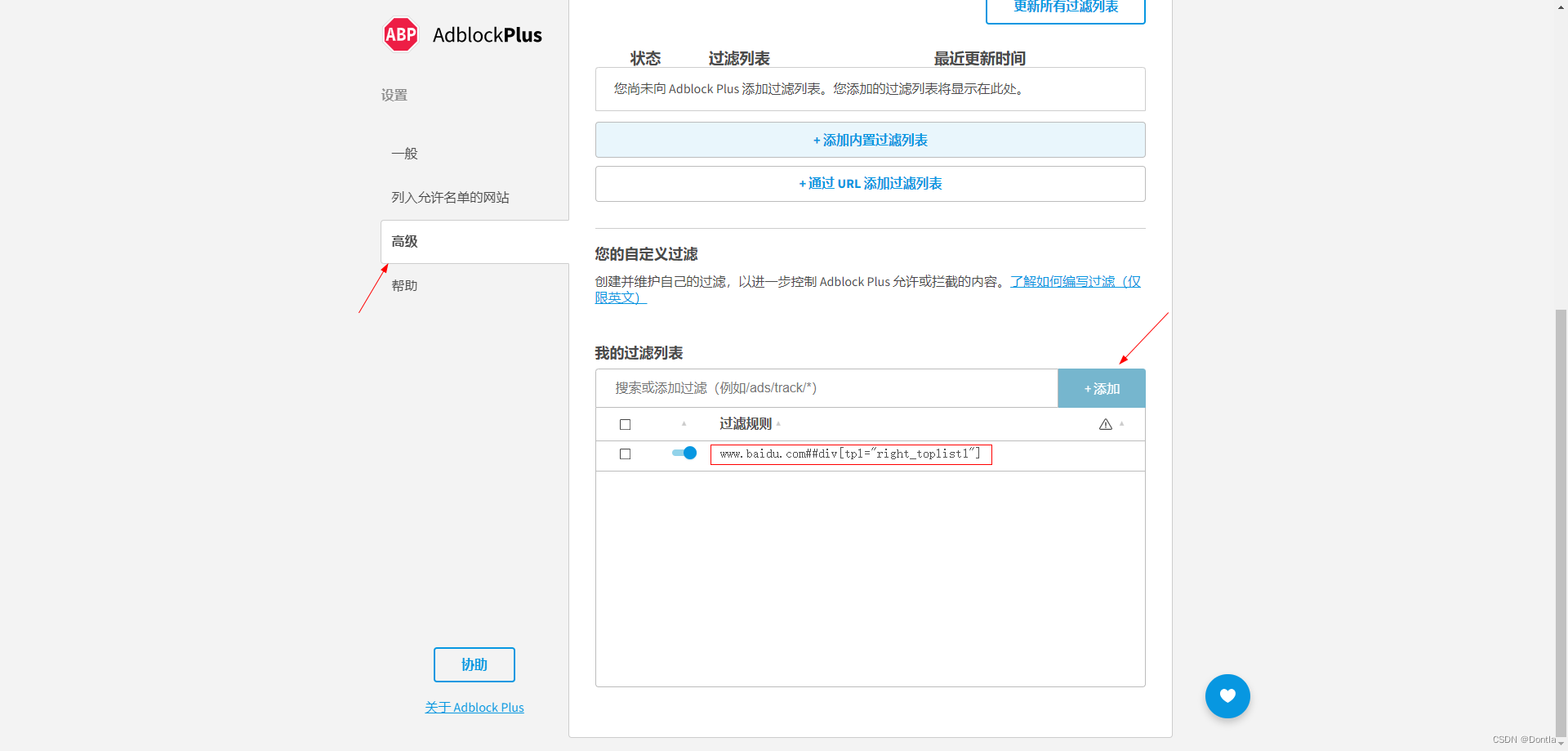Viewport: 1568px width, 751px height.
Task: Click the + 添加 filter button
Action: 1102,388
